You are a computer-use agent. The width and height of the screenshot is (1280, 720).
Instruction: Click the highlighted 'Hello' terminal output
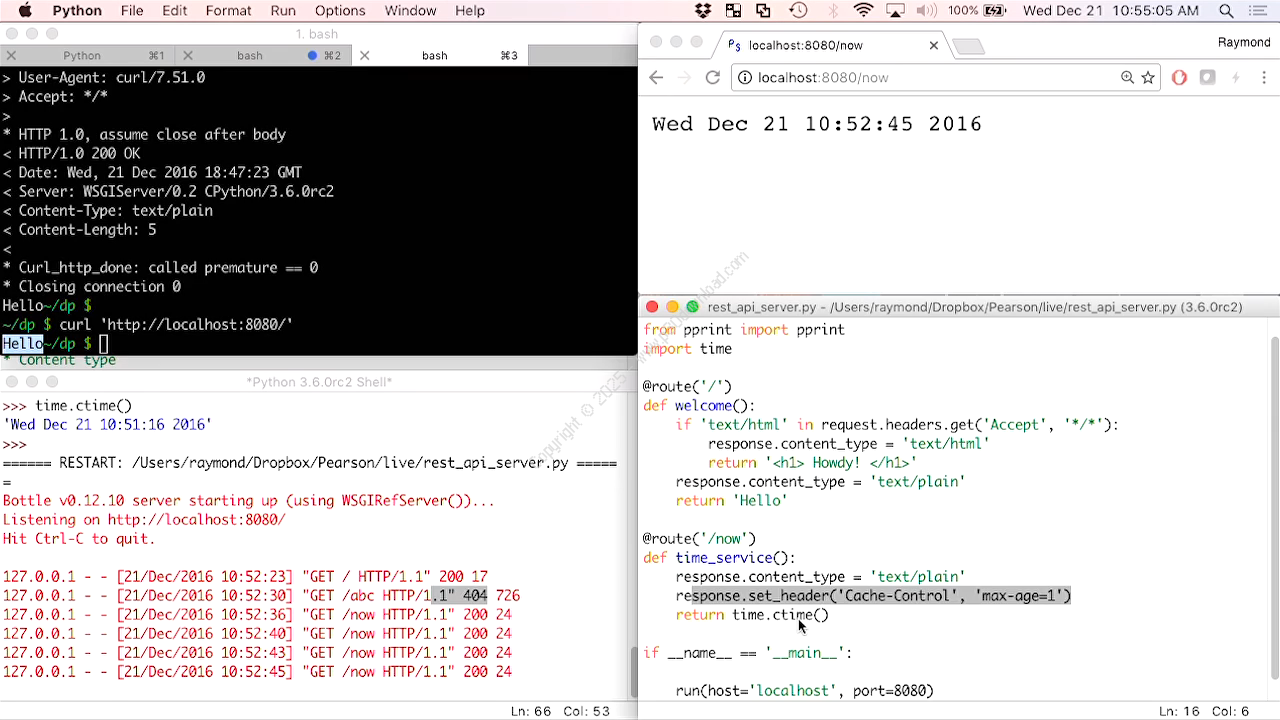(23, 344)
